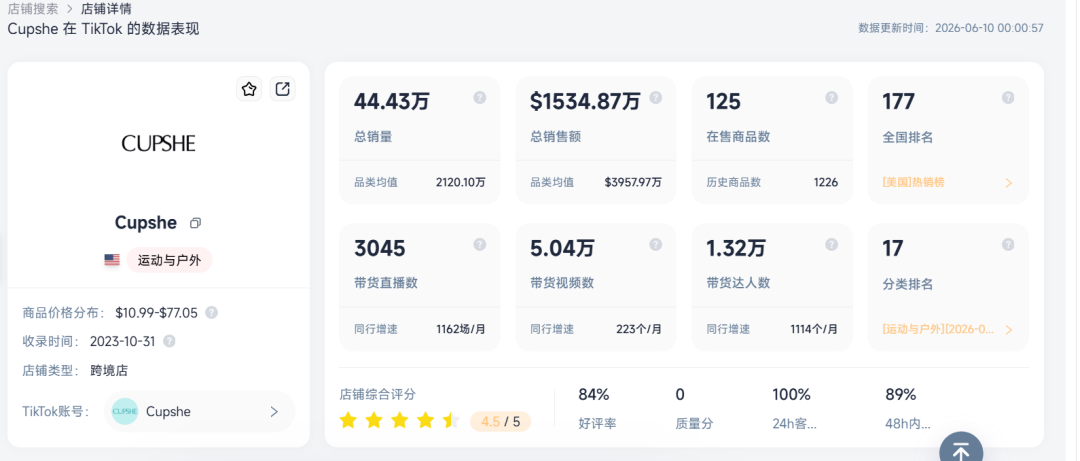Click the 1114个/月 同行增速 value
The image size is (1080, 461).
point(814,329)
